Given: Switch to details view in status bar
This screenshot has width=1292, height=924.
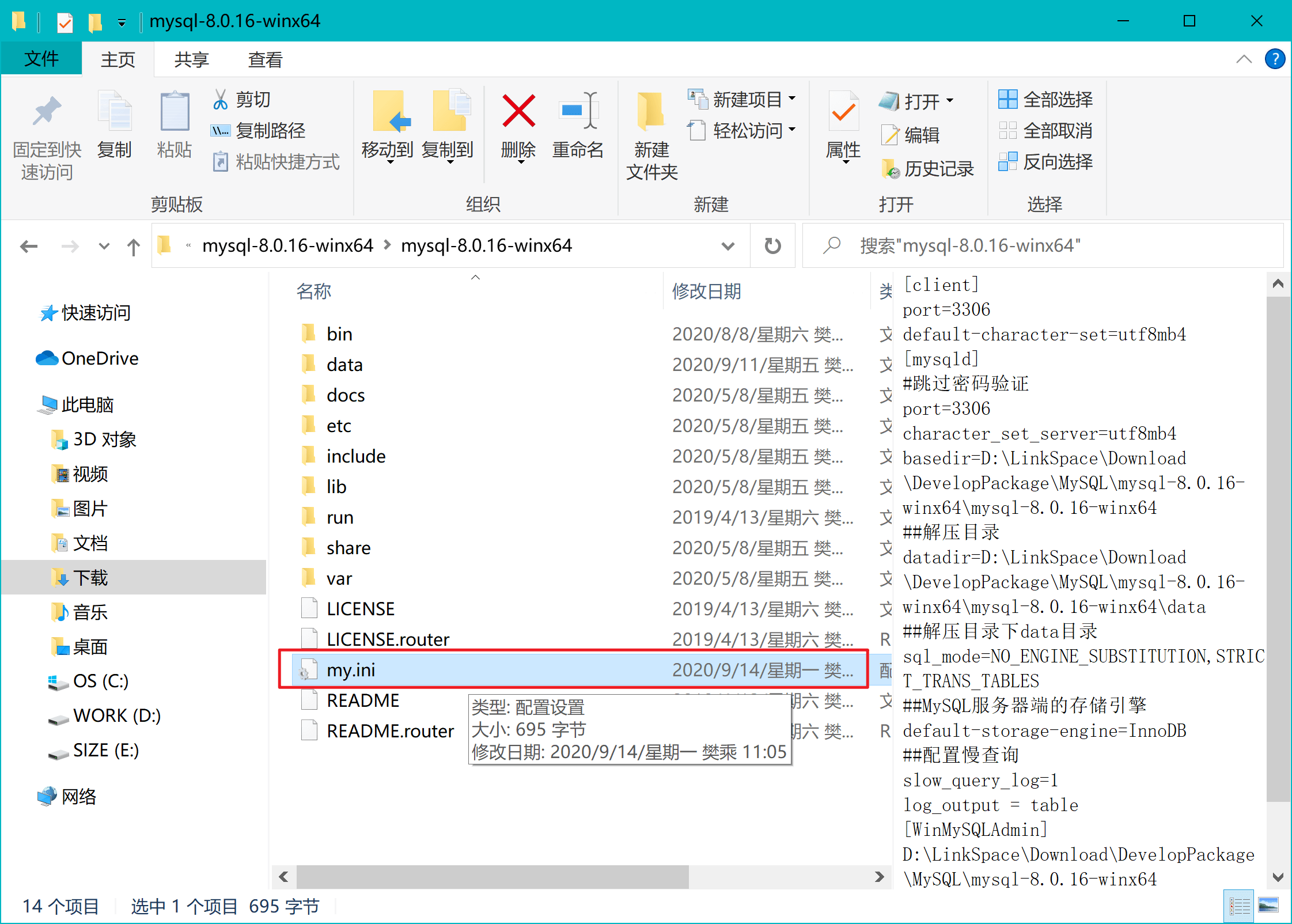Looking at the screenshot, I should tap(1239, 907).
